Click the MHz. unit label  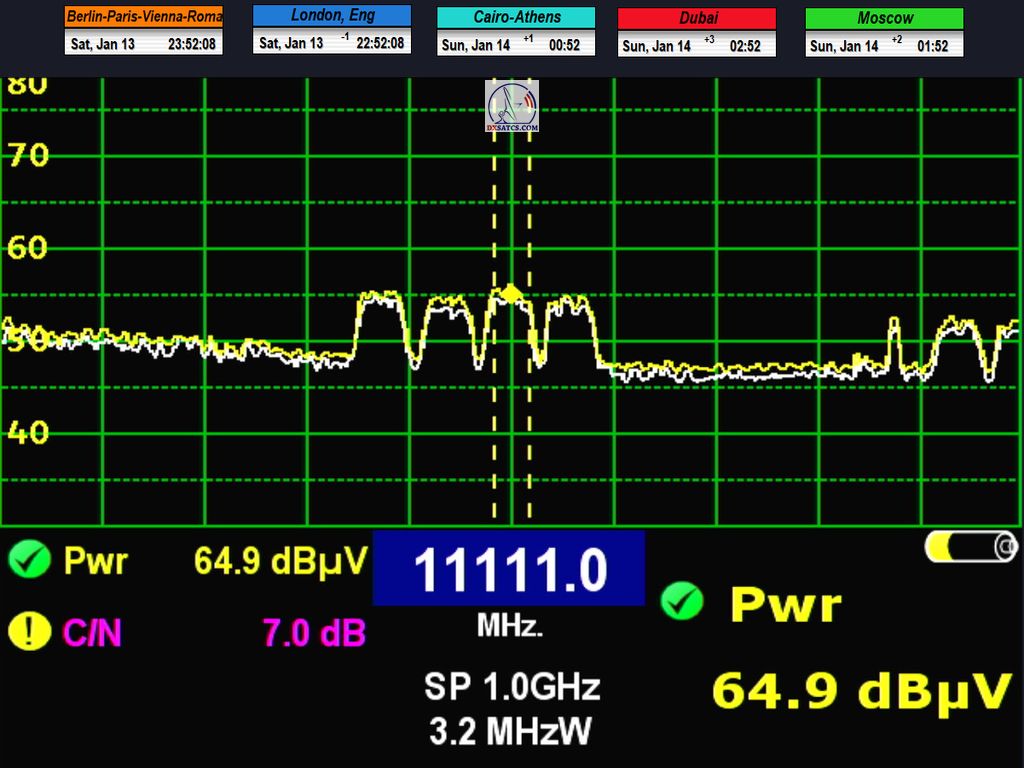pyautogui.click(x=510, y=626)
